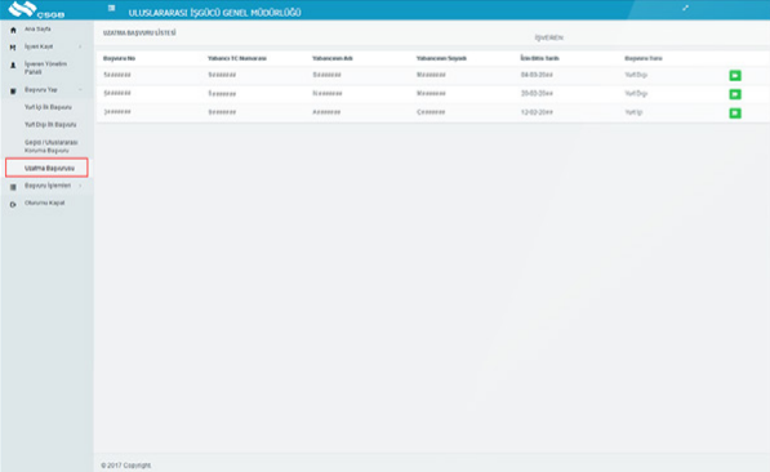
Task: Open Yurt İçi İlk Başvuru menu item
Action: click(49, 107)
